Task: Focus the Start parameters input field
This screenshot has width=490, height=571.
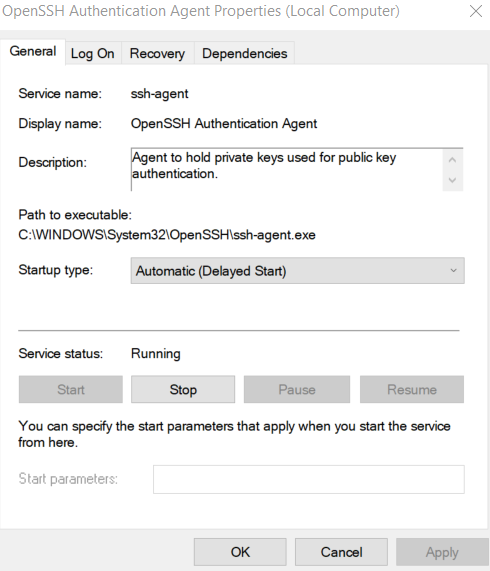Action: 309,479
